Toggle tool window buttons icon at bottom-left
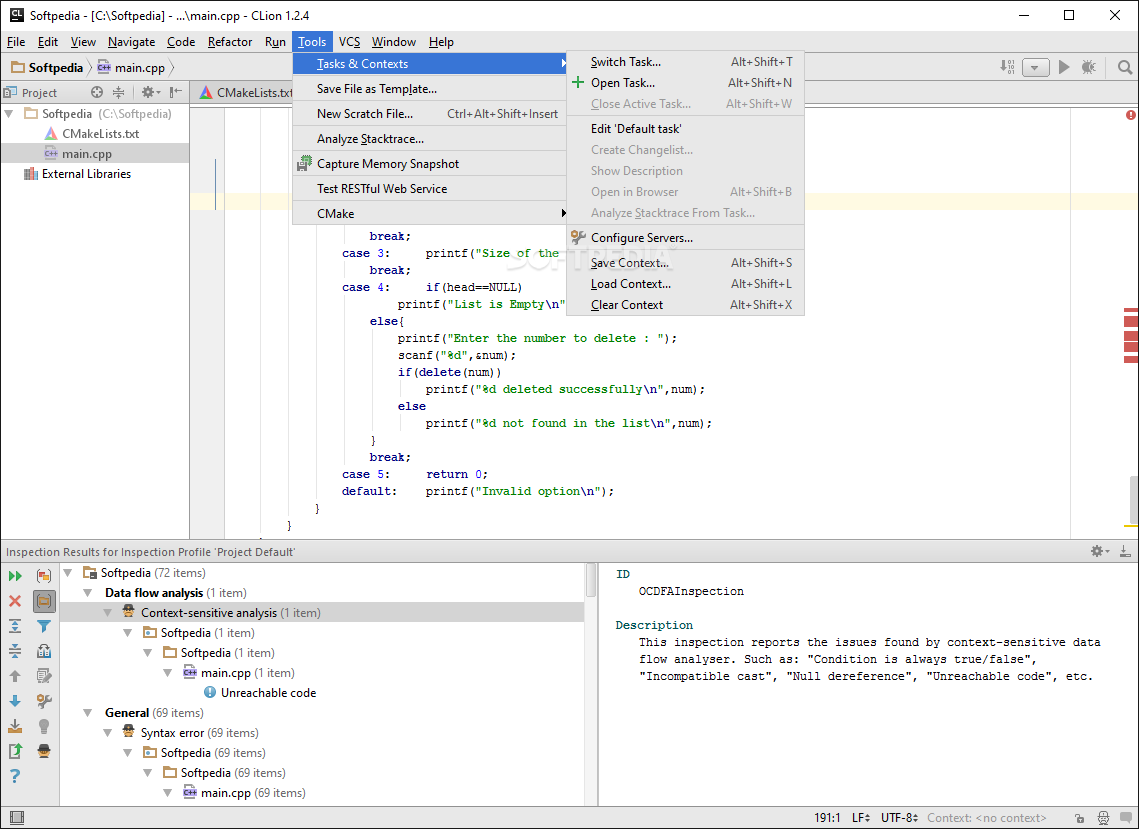Image resolution: width=1139 pixels, height=829 pixels. 17,818
